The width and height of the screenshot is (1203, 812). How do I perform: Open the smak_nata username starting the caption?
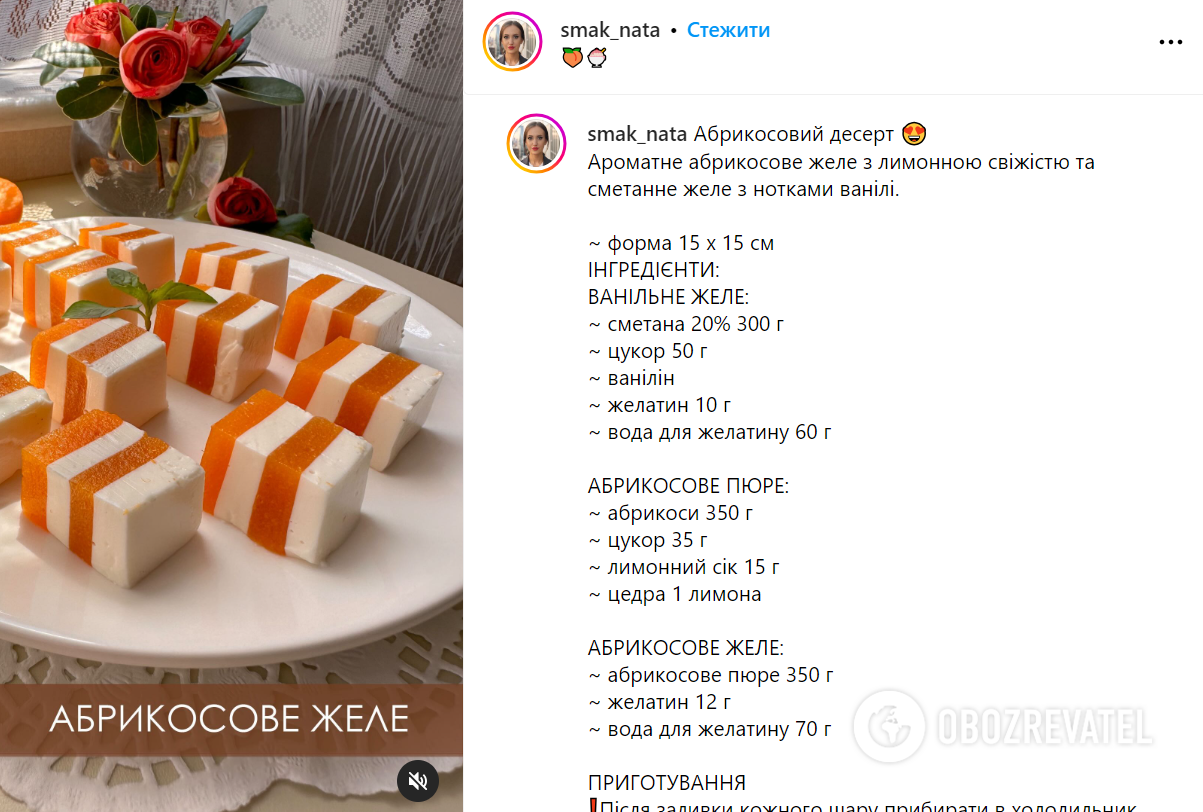[x=638, y=135]
